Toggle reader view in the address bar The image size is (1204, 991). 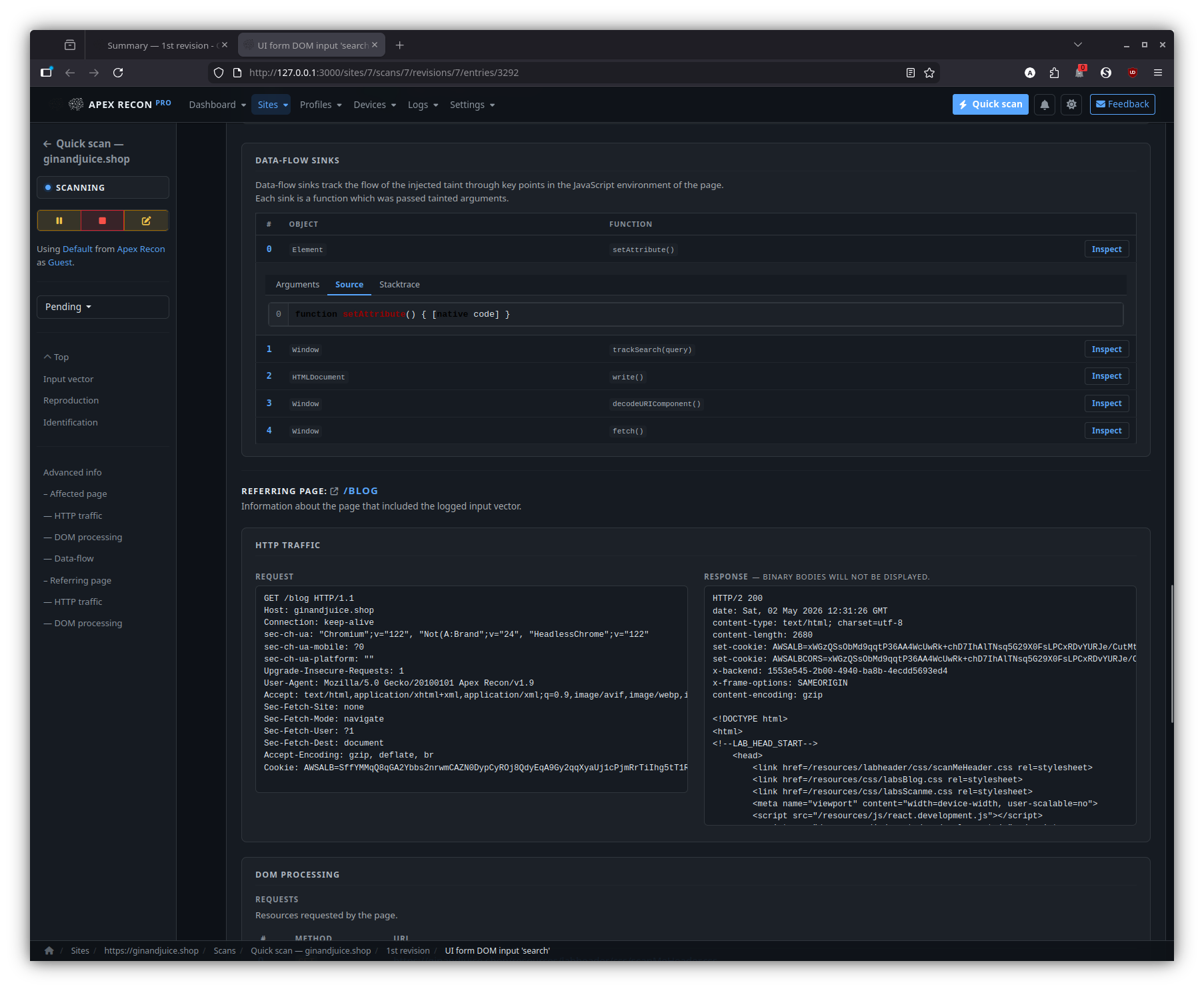point(911,73)
